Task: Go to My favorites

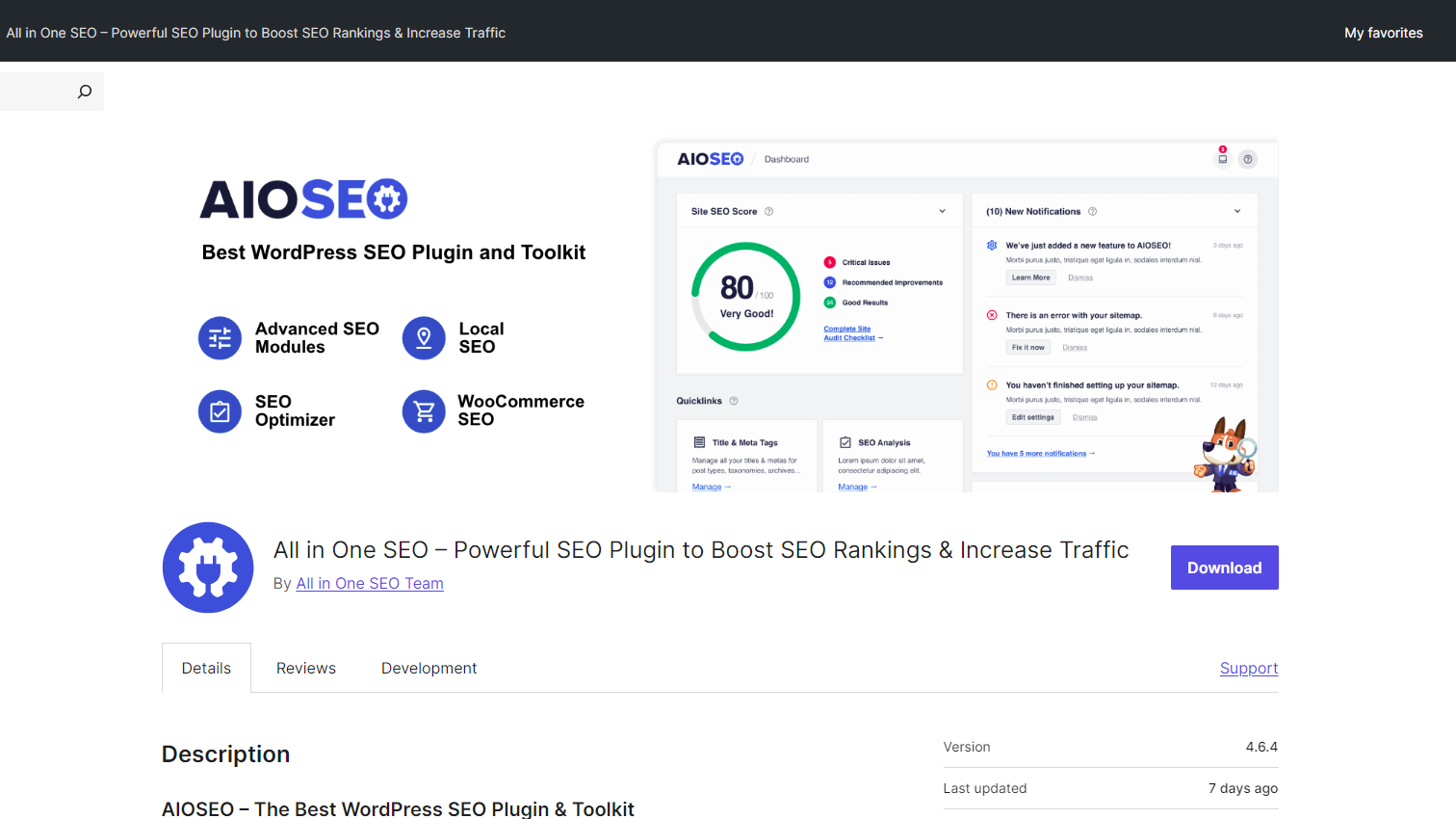Action: click(x=1383, y=33)
